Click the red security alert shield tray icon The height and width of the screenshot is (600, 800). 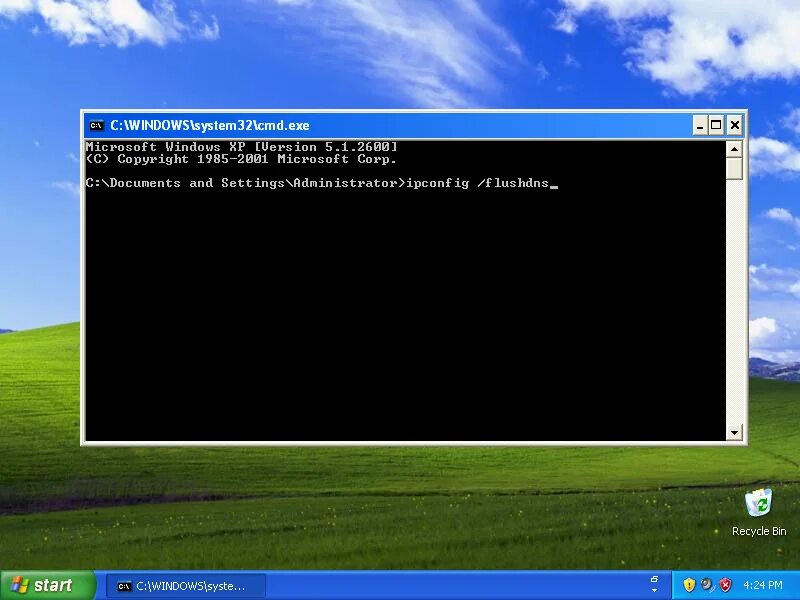(x=726, y=585)
